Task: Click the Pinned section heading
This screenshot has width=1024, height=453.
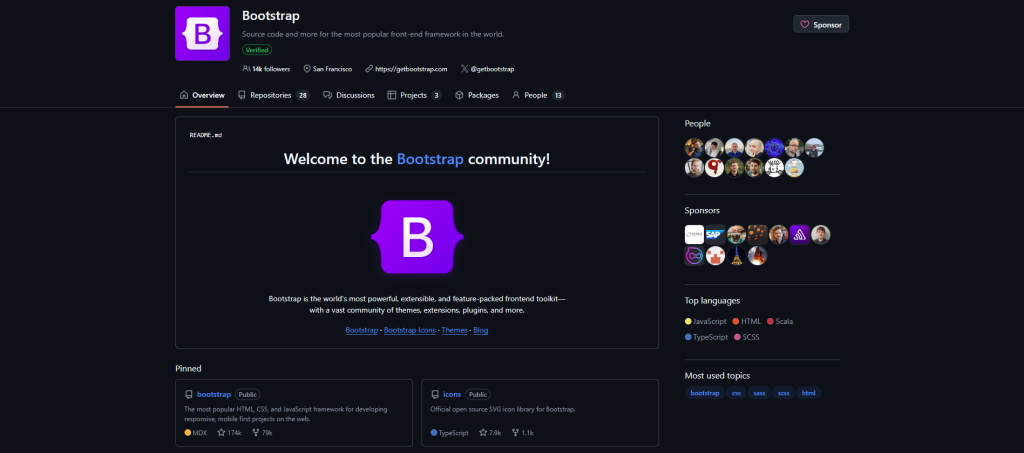Action: click(188, 368)
